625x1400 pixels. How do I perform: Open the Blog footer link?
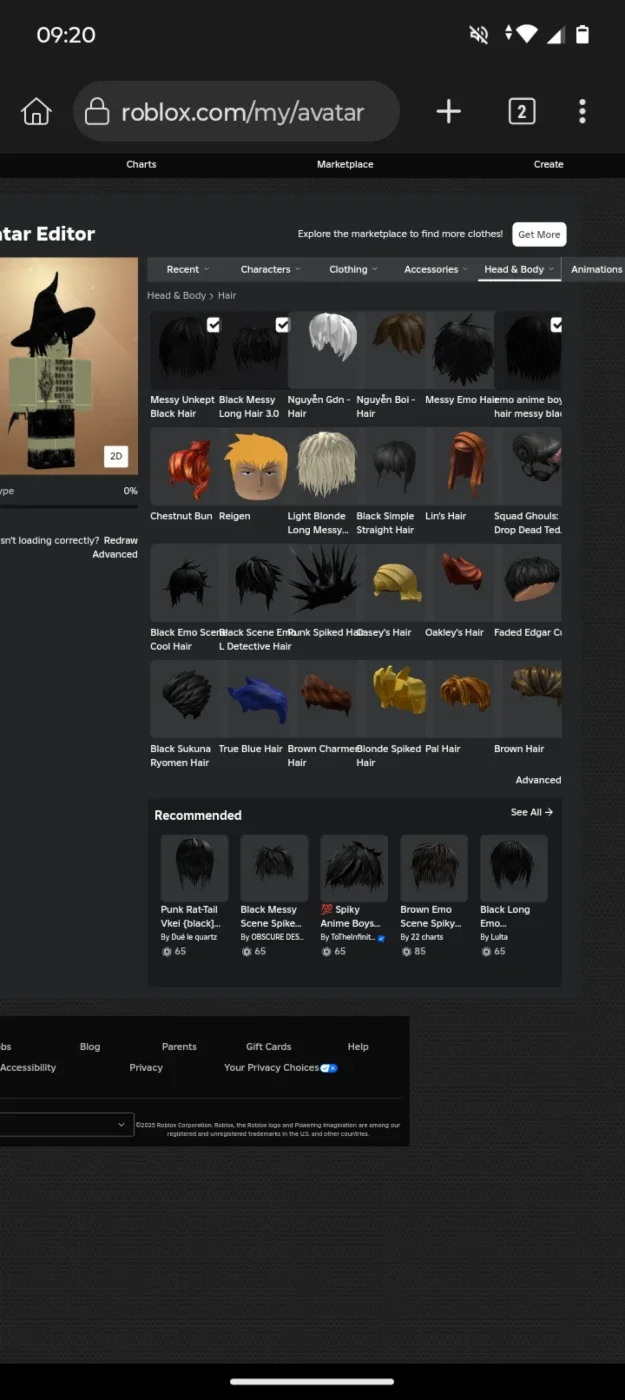coord(90,1047)
